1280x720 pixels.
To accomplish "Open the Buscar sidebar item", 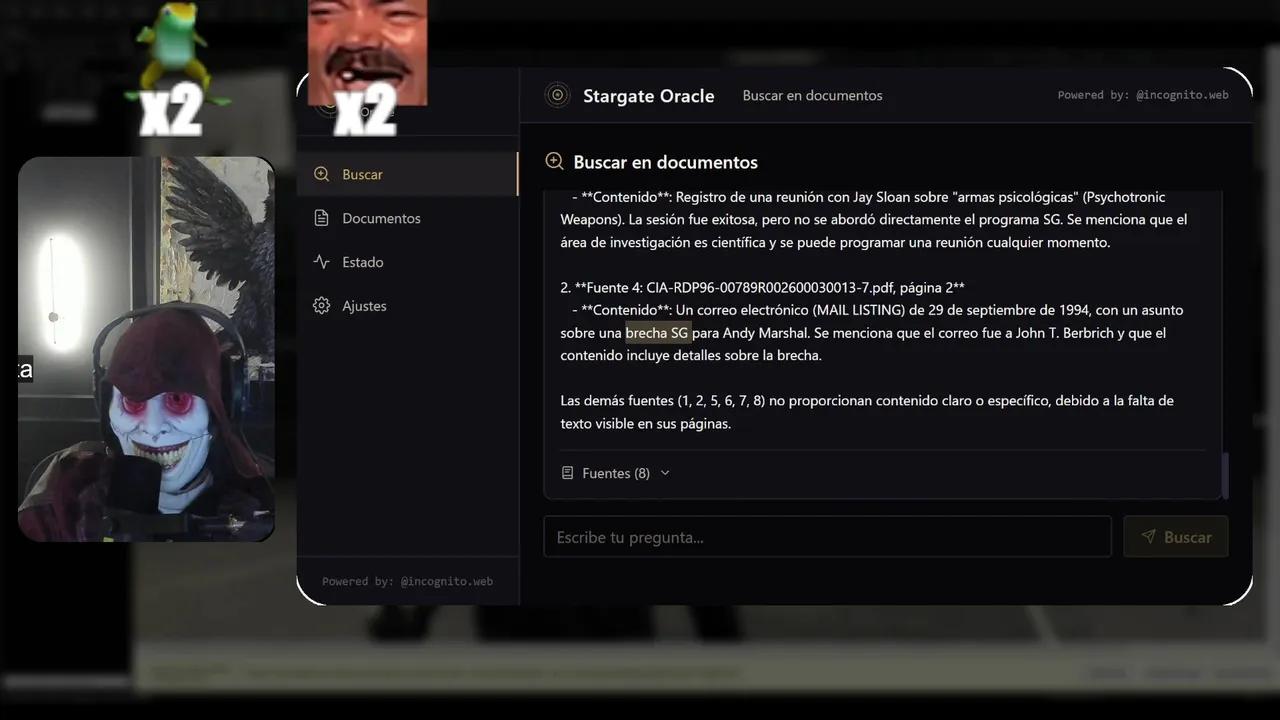I will coord(408,174).
